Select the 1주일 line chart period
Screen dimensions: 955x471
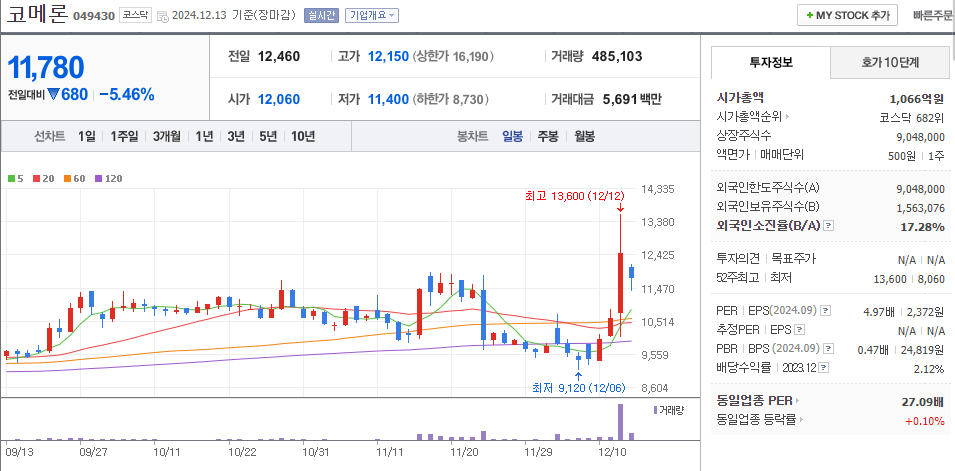click(124, 136)
